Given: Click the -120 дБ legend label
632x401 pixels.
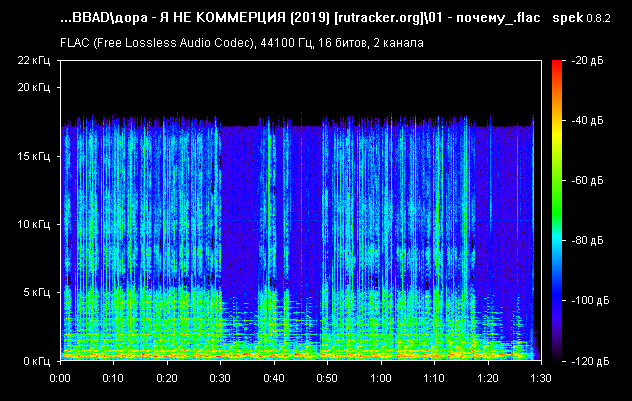Looking at the screenshot, I should click(x=590, y=362).
